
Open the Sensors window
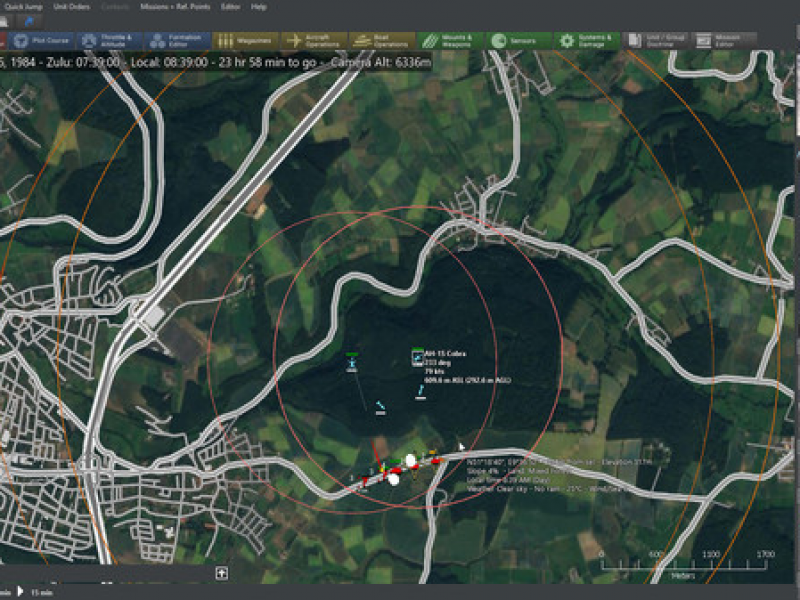click(519, 41)
